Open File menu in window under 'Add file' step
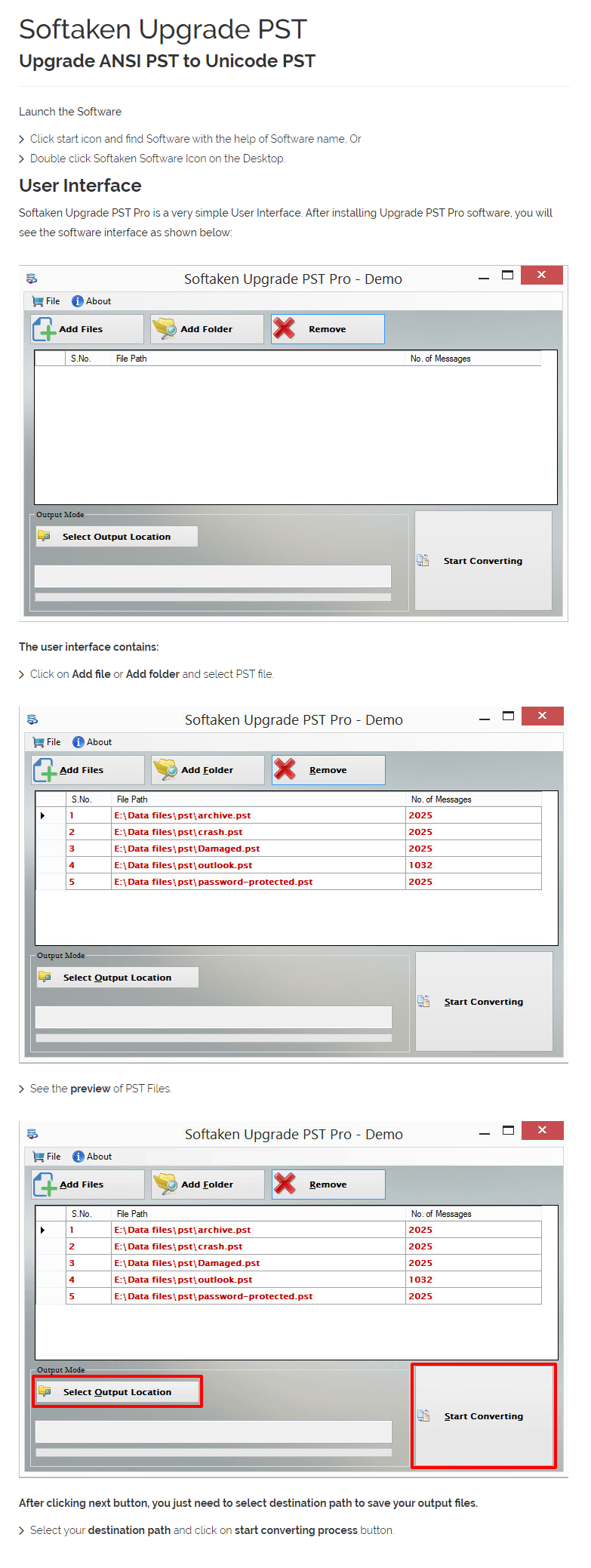Viewport: 591px width, 1568px height. (47, 742)
